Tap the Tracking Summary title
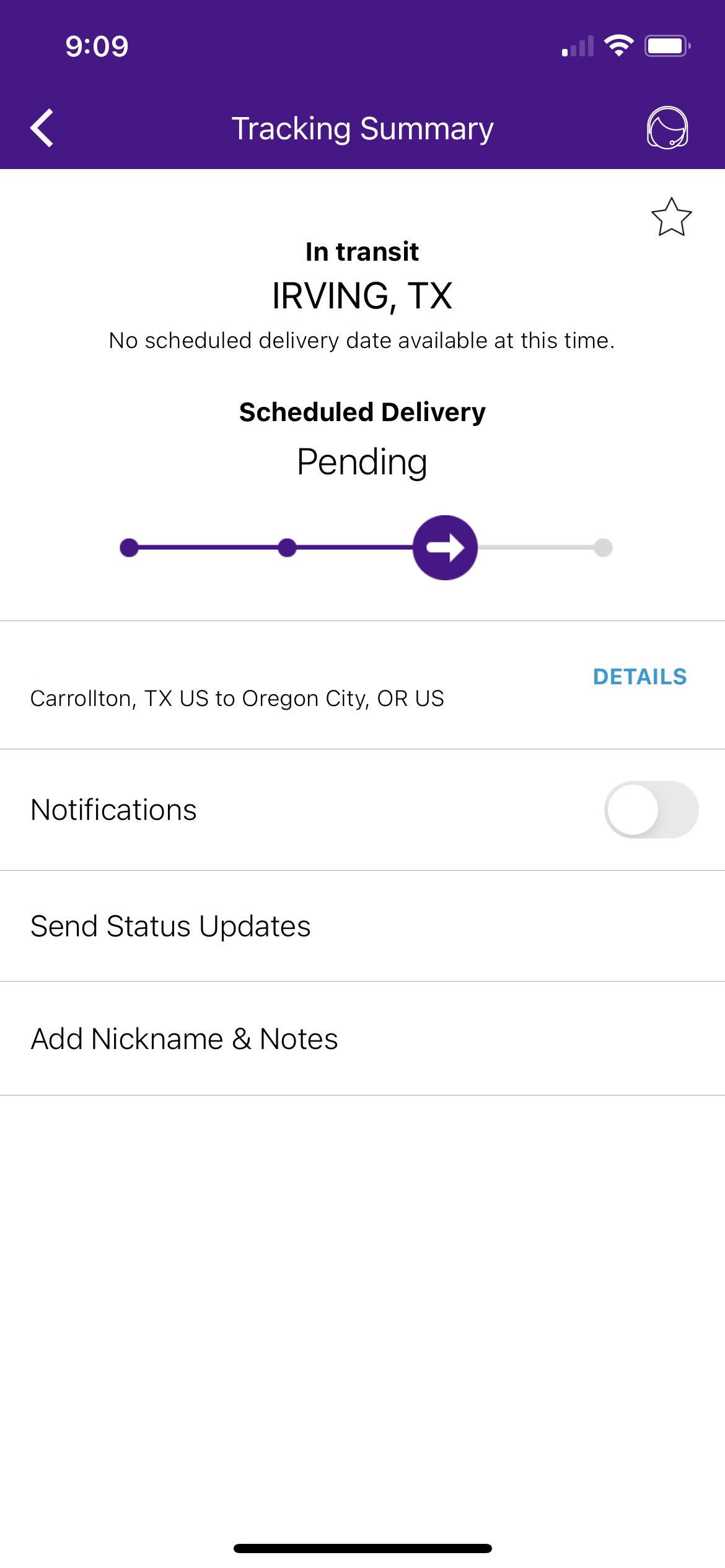The height and width of the screenshot is (1568, 725). (362, 129)
